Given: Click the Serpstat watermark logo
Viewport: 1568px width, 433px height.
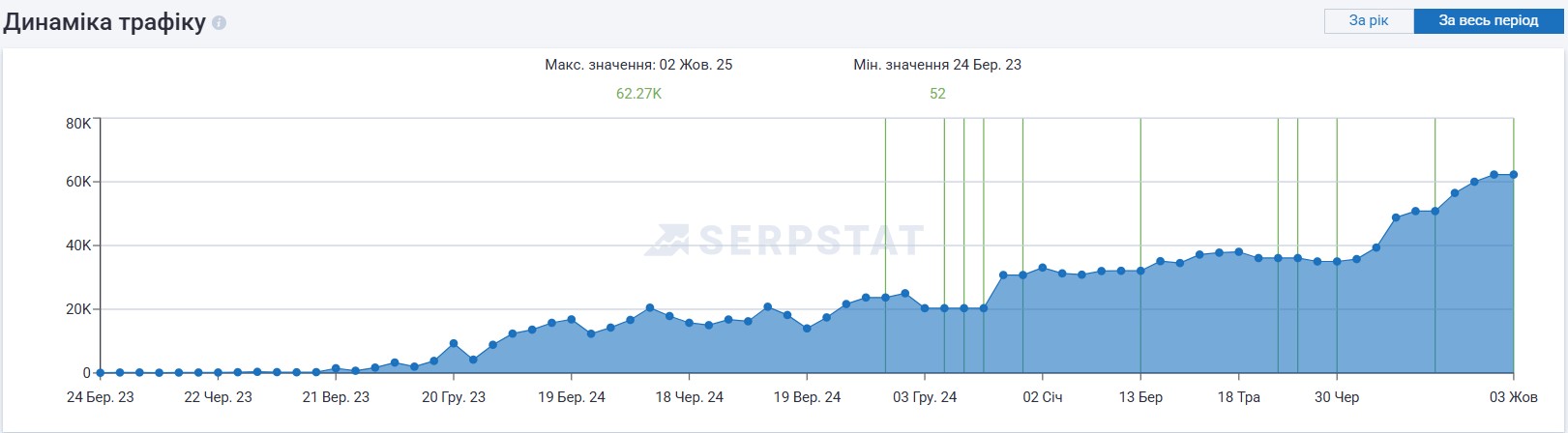Looking at the screenshot, I should pyautogui.click(x=784, y=240).
